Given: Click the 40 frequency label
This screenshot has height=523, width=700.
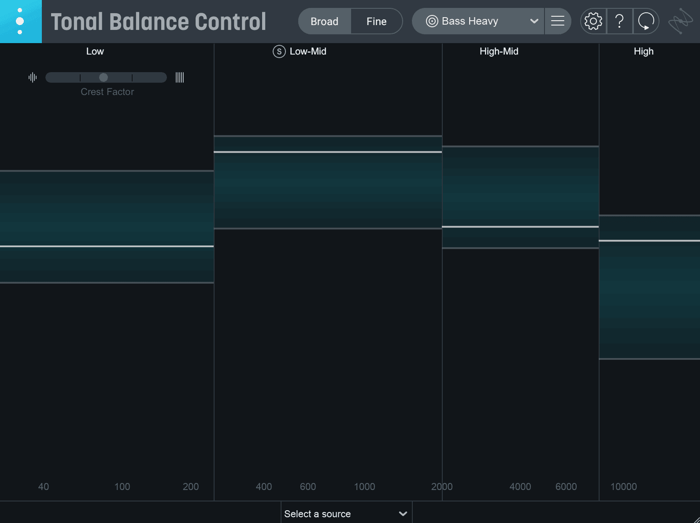Looking at the screenshot, I should click(x=43, y=486).
